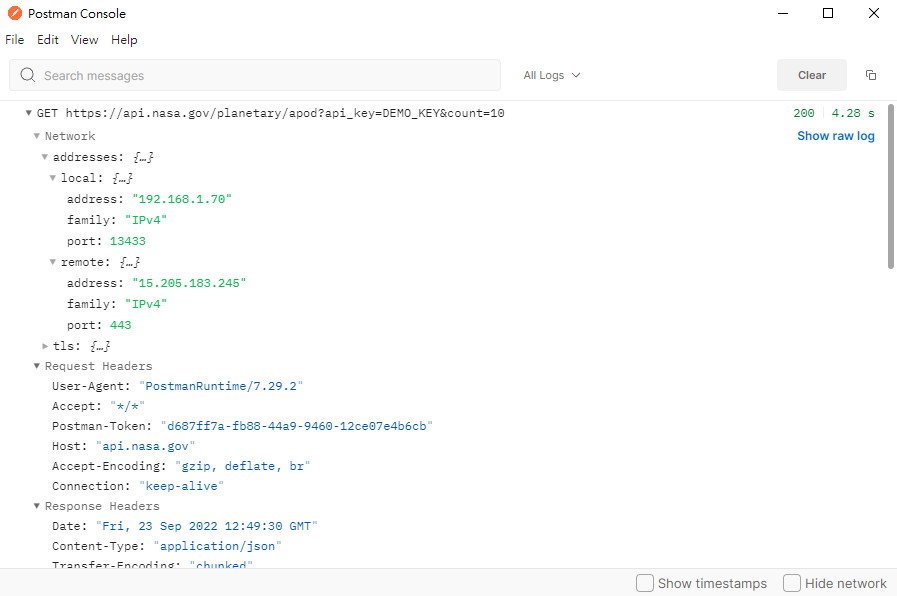Select Accept header value "*/*"
The height and width of the screenshot is (596, 897).
tap(128, 406)
